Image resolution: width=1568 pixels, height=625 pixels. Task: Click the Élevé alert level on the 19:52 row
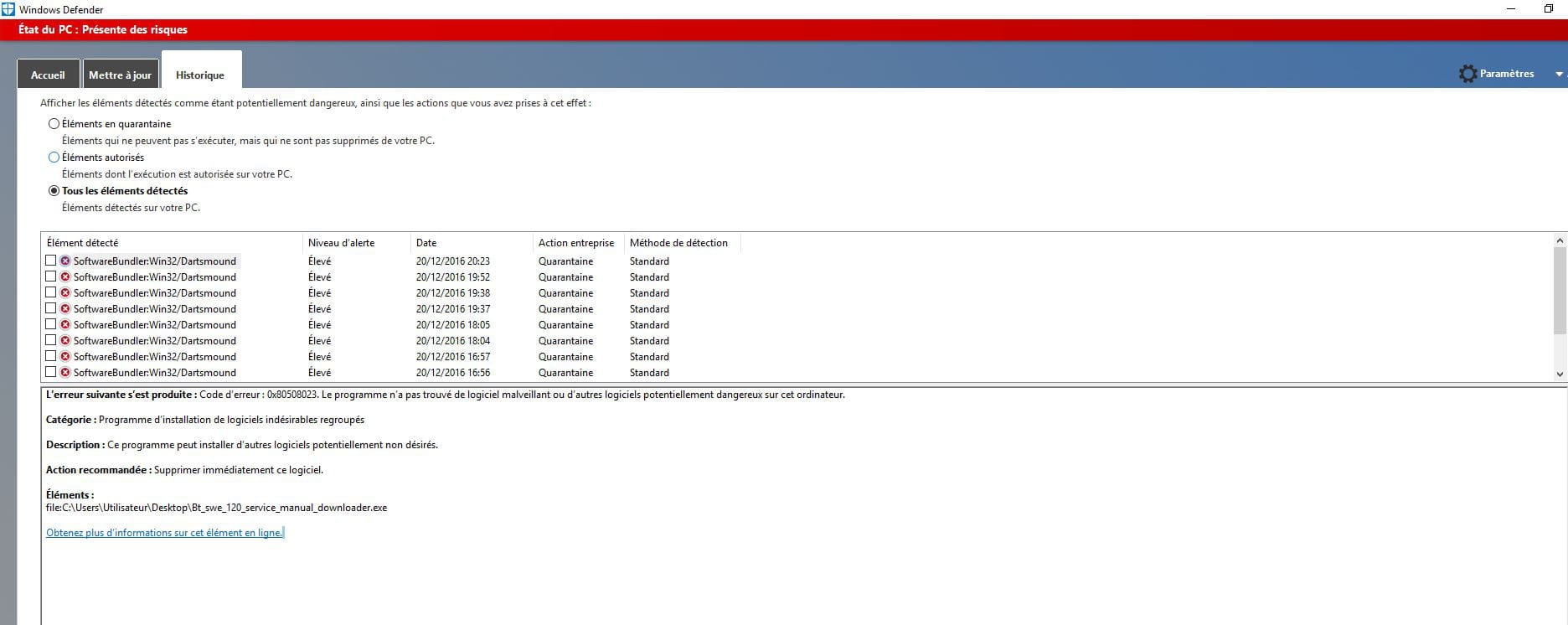click(320, 277)
